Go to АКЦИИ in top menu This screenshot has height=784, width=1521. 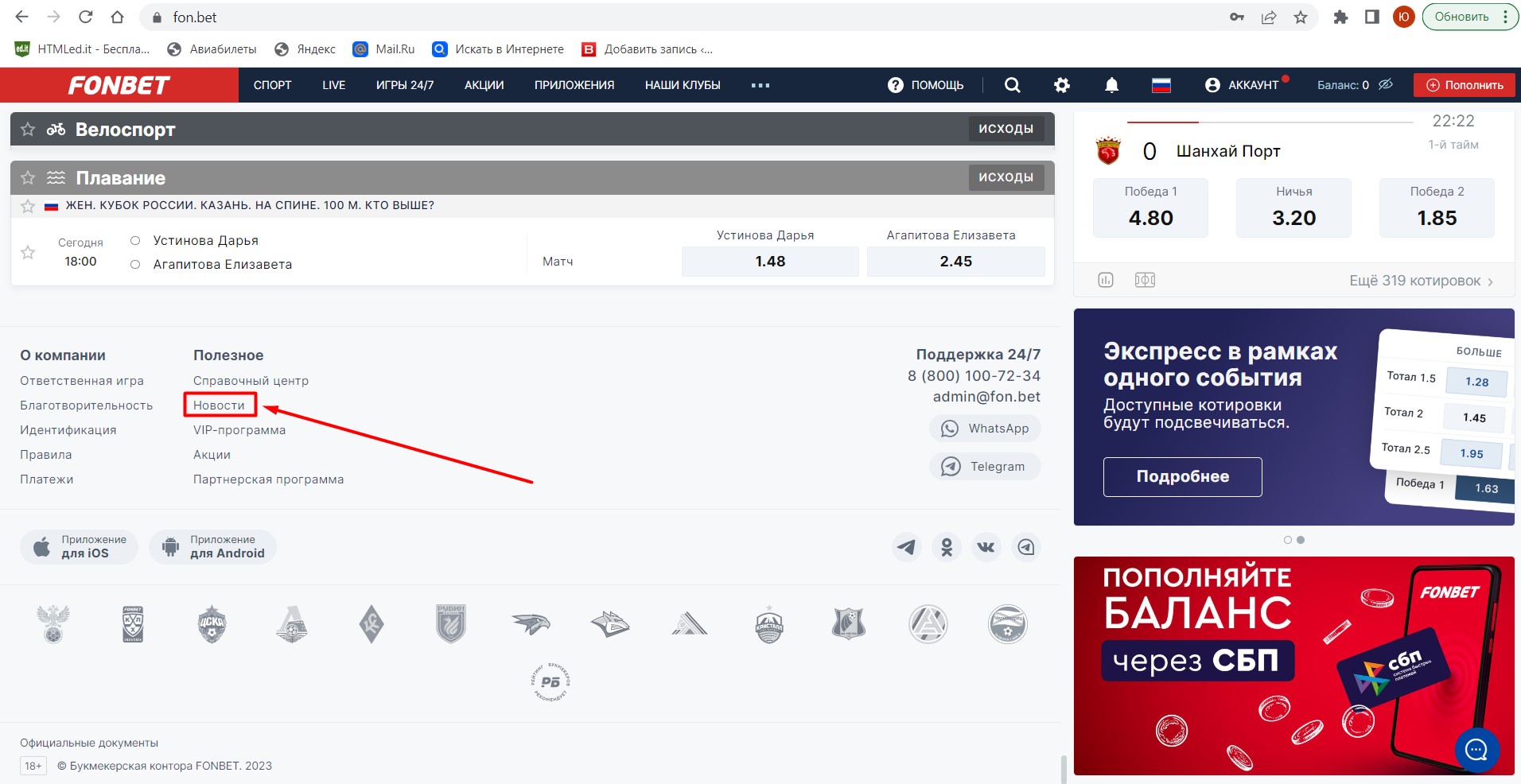pos(484,85)
